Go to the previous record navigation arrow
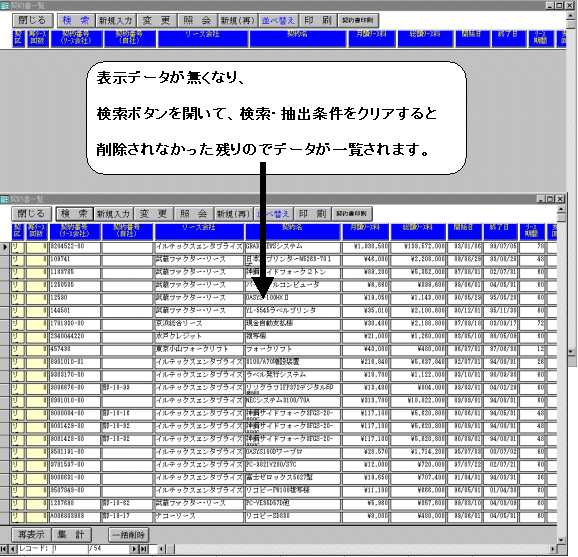Viewport: 578px width, 557px height. coord(12,549)
